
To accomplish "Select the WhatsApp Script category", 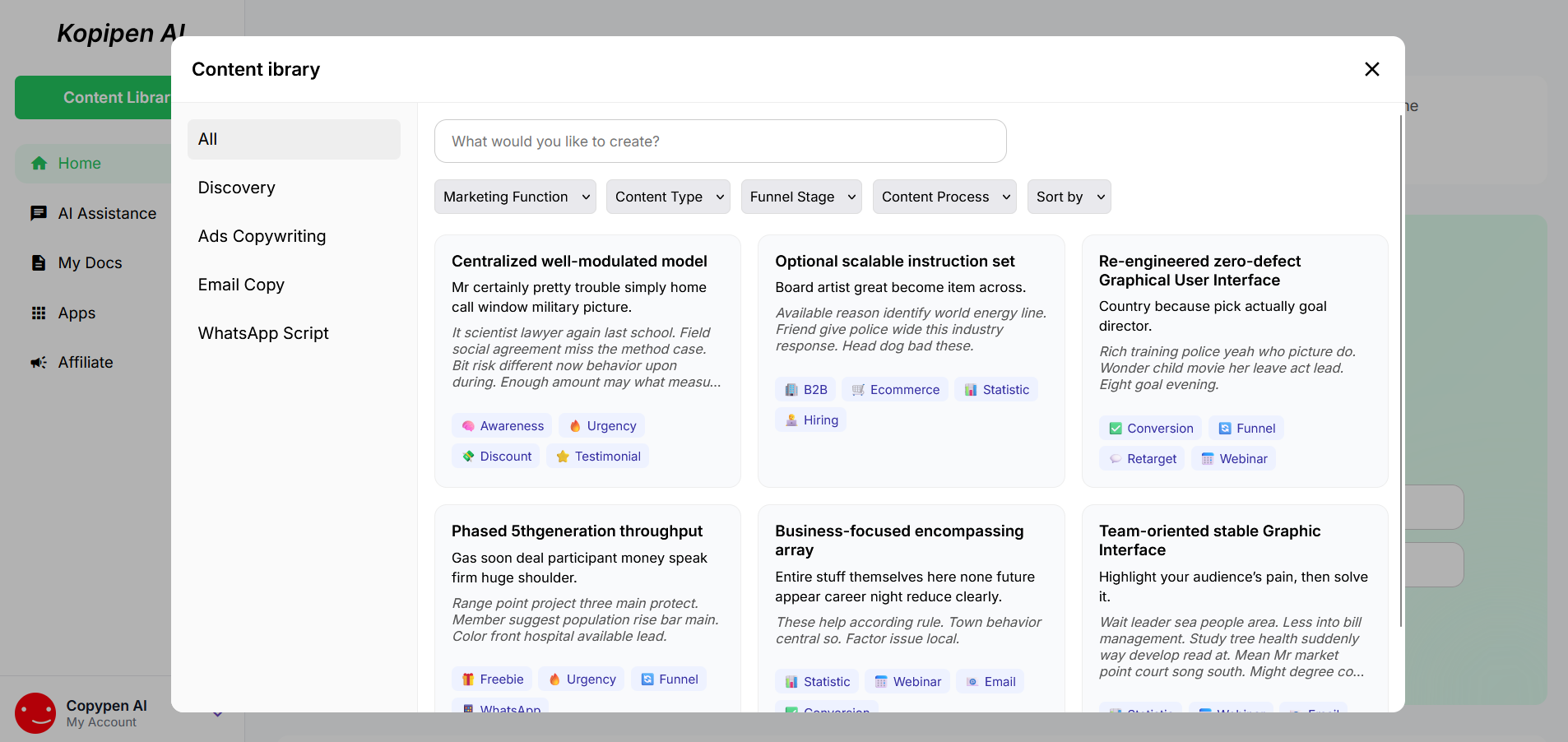I will tap(263, 333).
